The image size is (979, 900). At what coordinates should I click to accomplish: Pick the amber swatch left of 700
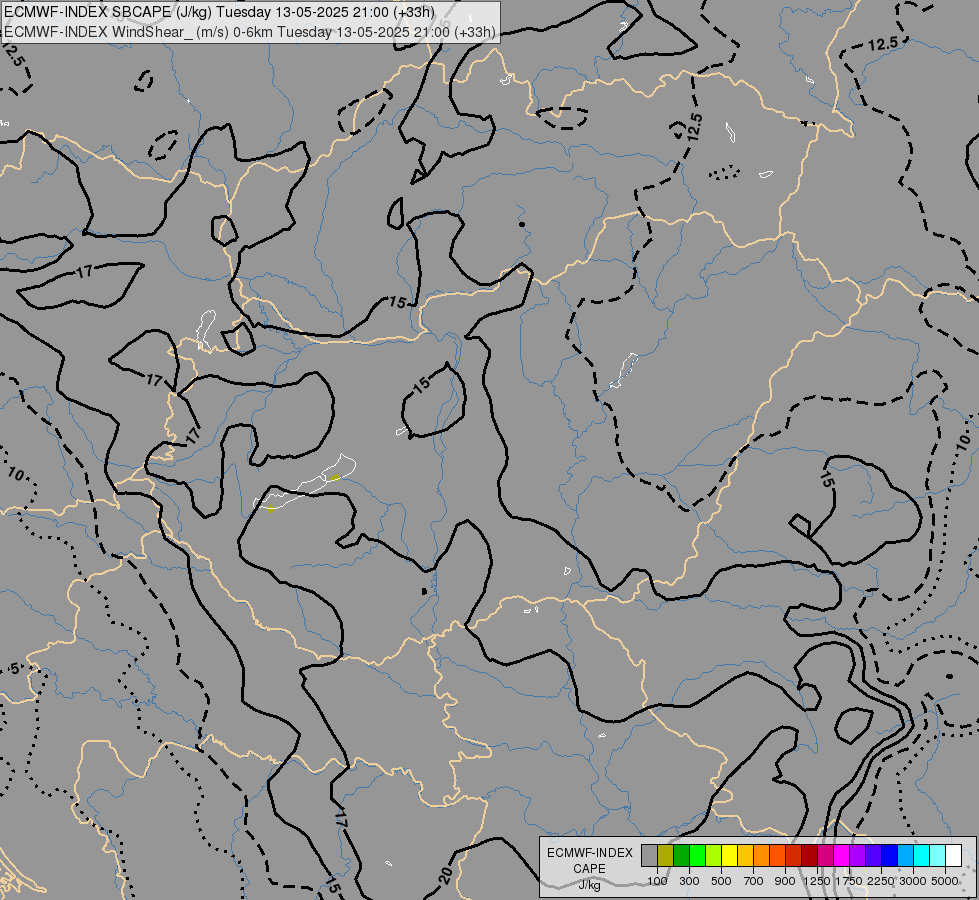(x=745, y=856)
